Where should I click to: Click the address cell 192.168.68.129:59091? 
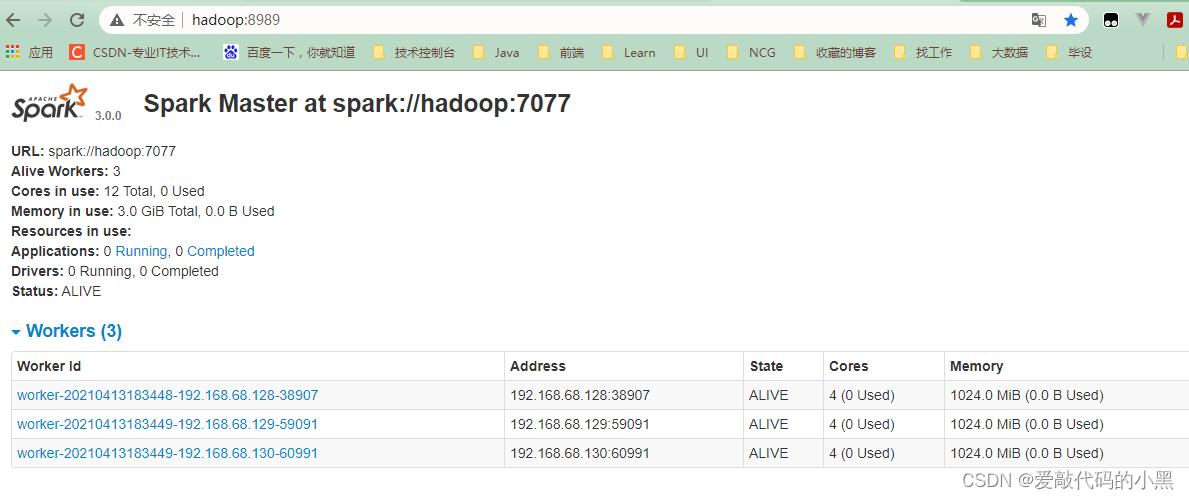click(x=580, y=424)
